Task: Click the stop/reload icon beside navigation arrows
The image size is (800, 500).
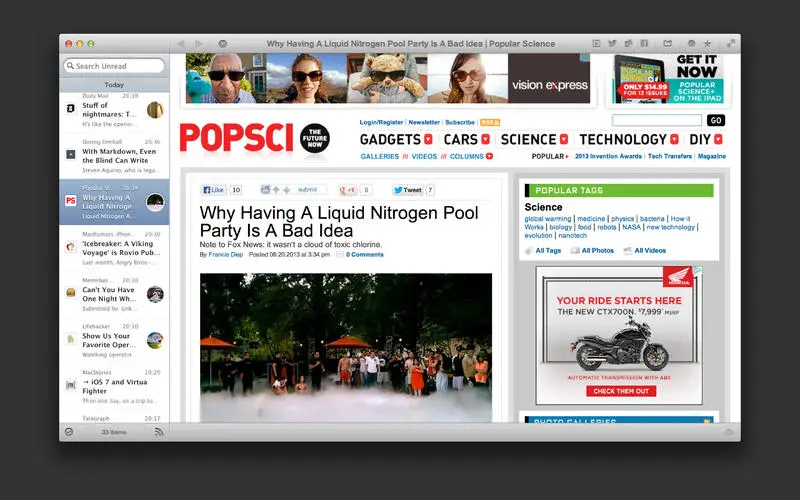Action: click(x=222, y=44)
